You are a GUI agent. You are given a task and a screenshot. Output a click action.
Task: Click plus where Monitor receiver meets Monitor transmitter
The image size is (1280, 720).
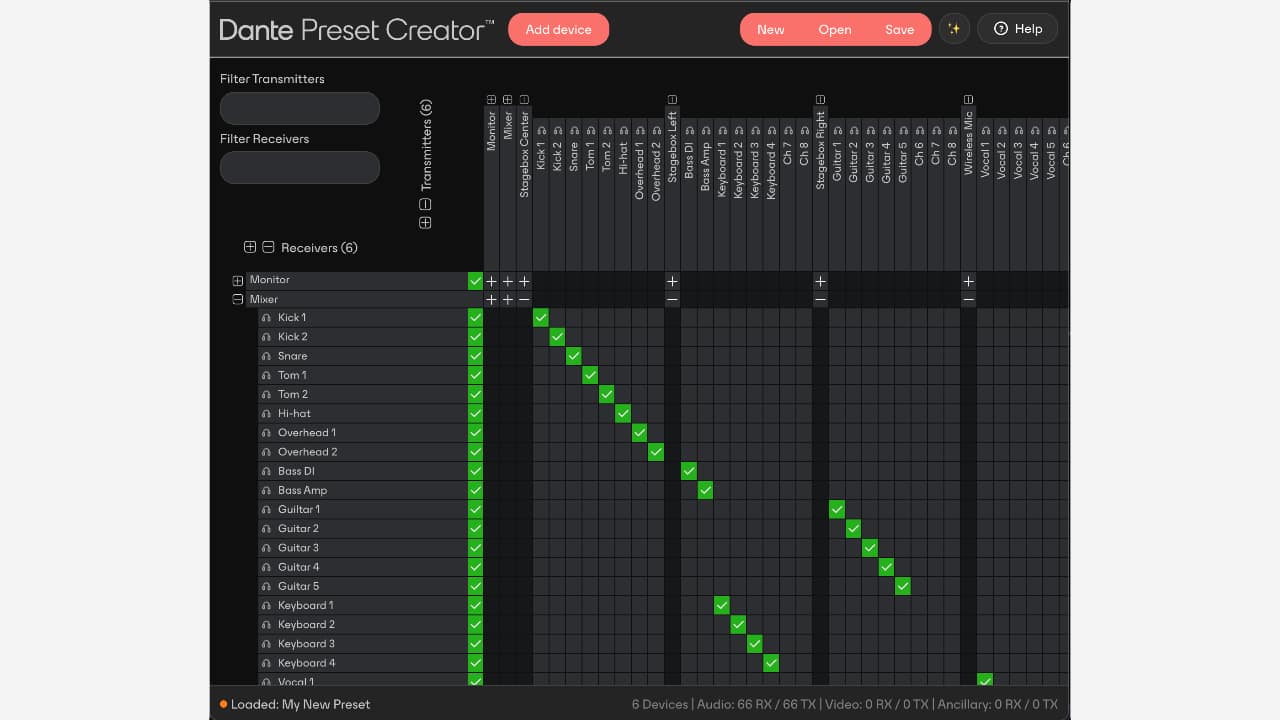(x=491, y=282)
